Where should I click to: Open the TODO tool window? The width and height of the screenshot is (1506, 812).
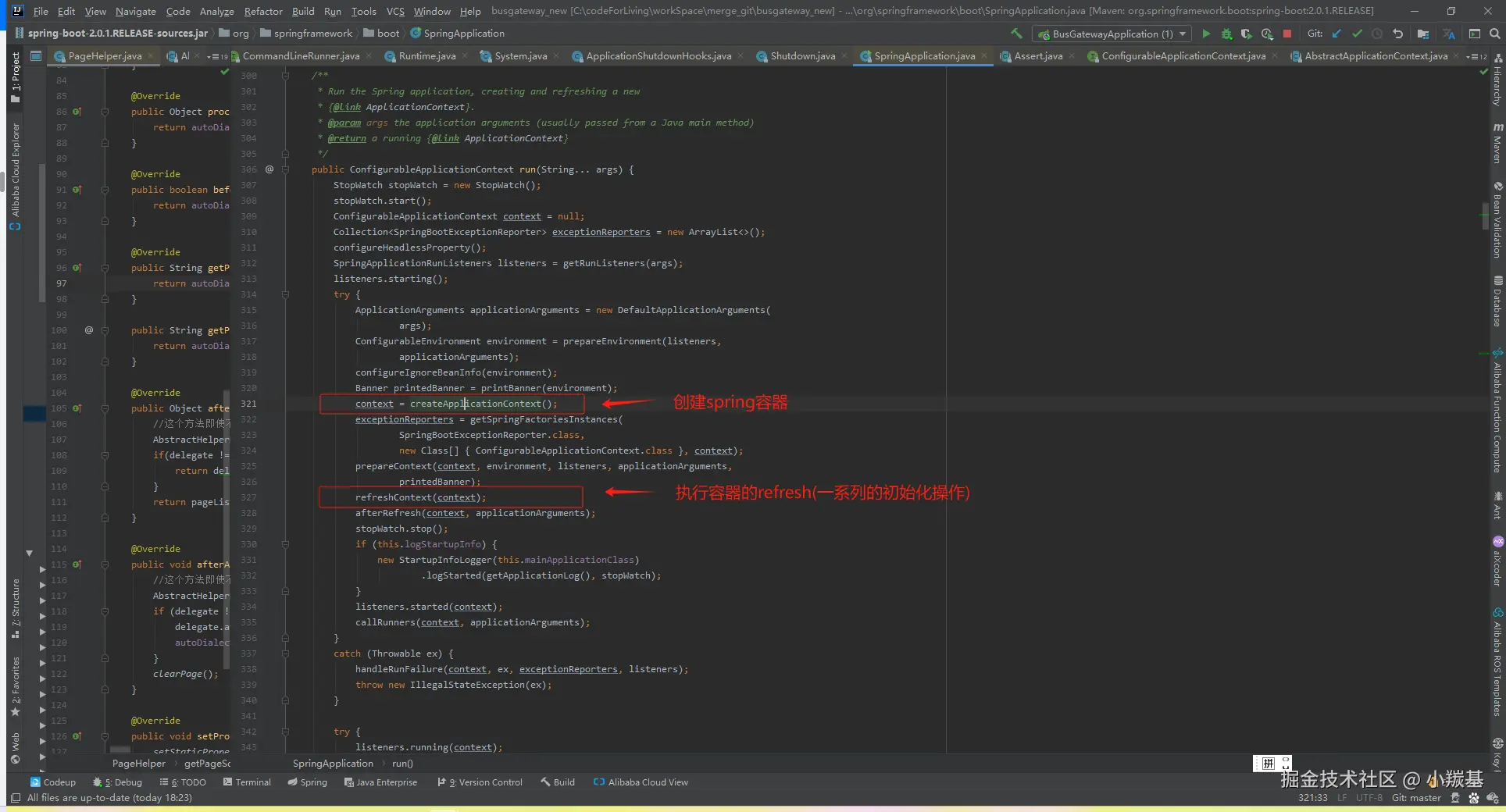pyautogui.click(x=183, y=782)
